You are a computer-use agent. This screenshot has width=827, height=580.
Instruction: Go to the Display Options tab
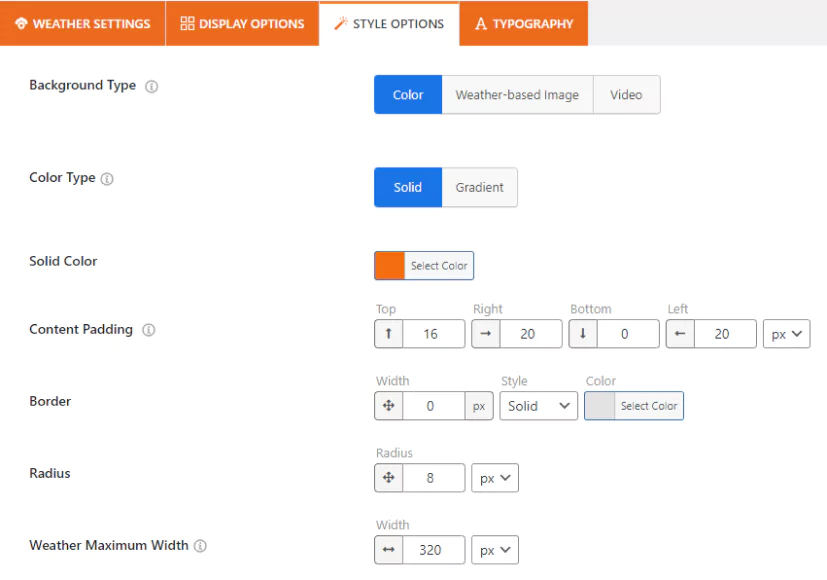(x=242, y=24)
